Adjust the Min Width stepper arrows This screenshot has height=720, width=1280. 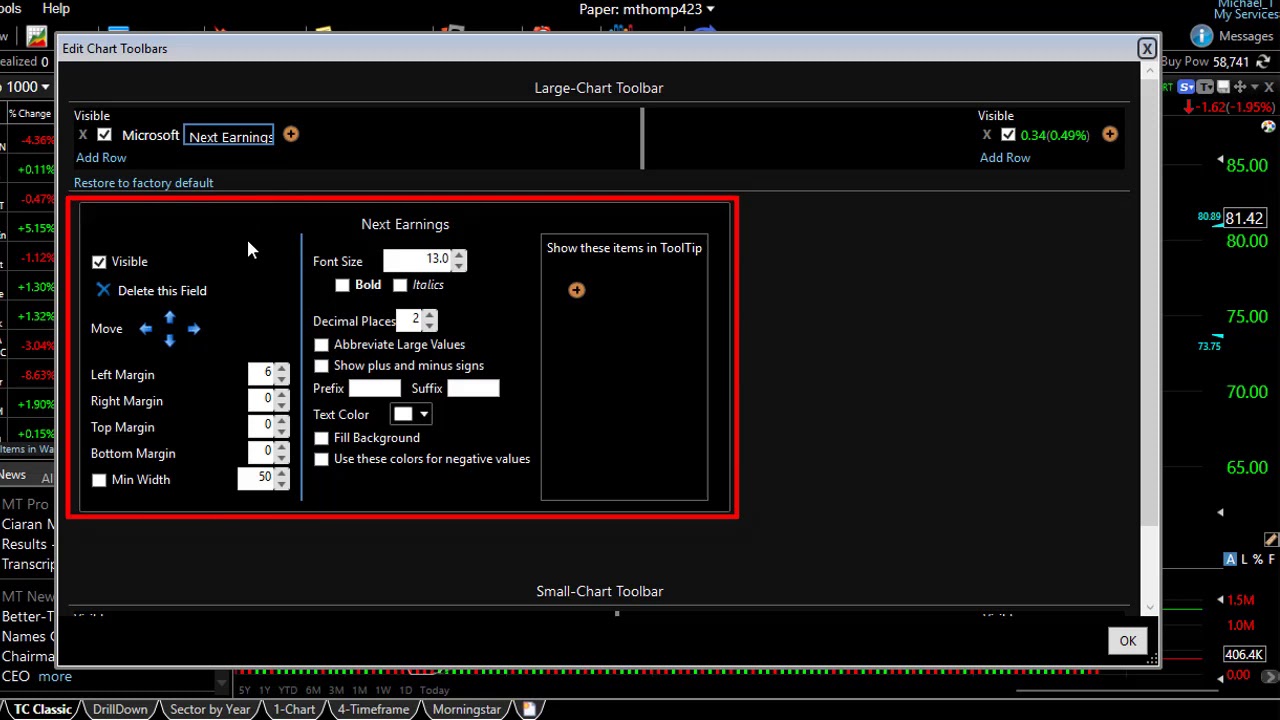pyautogui.click(x=282, y=479)
